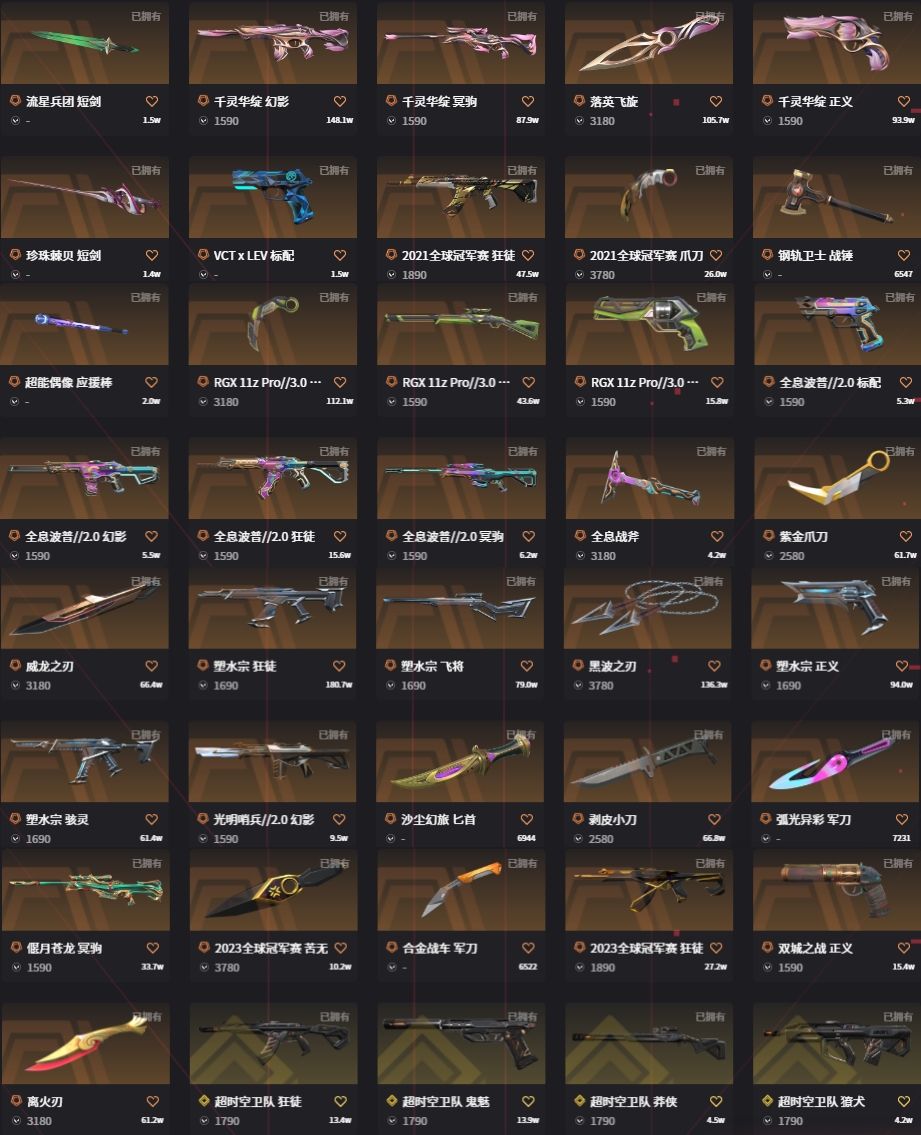Click the heart icon on 剥皮小刀
Screen dimensions: 921x1135
[x=714, y=819]
